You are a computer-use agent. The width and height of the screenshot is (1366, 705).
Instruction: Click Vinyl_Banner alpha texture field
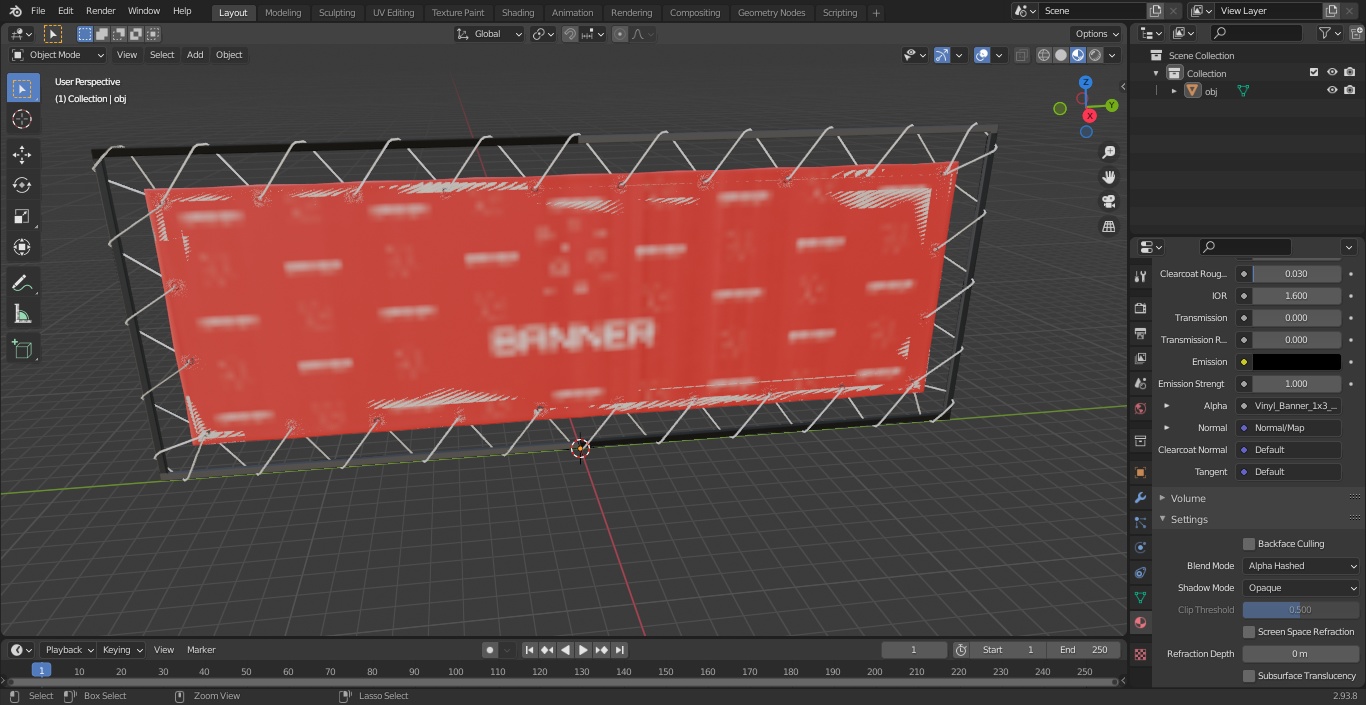1289,406
